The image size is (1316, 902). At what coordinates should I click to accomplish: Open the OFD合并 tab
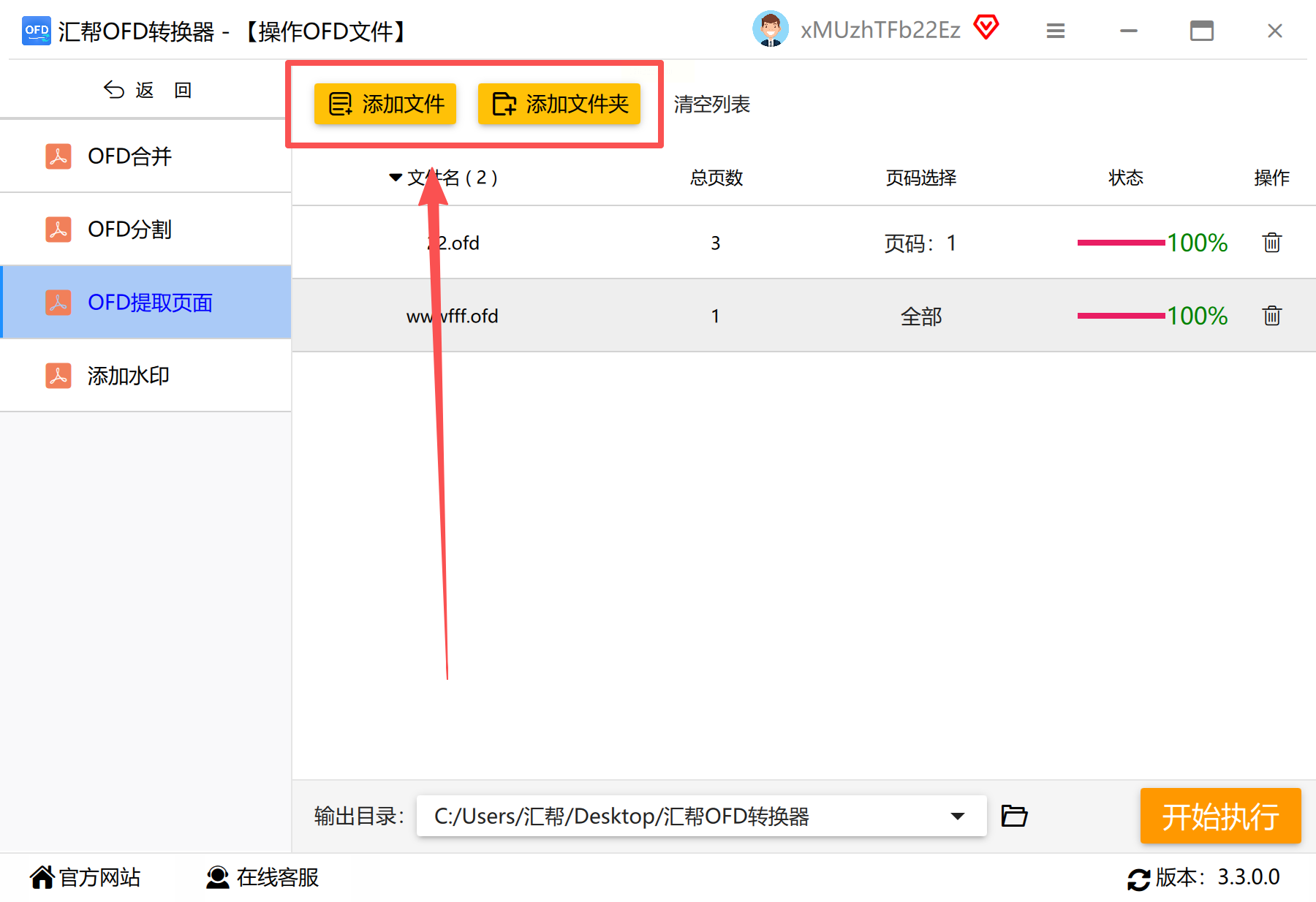point(146,156)
